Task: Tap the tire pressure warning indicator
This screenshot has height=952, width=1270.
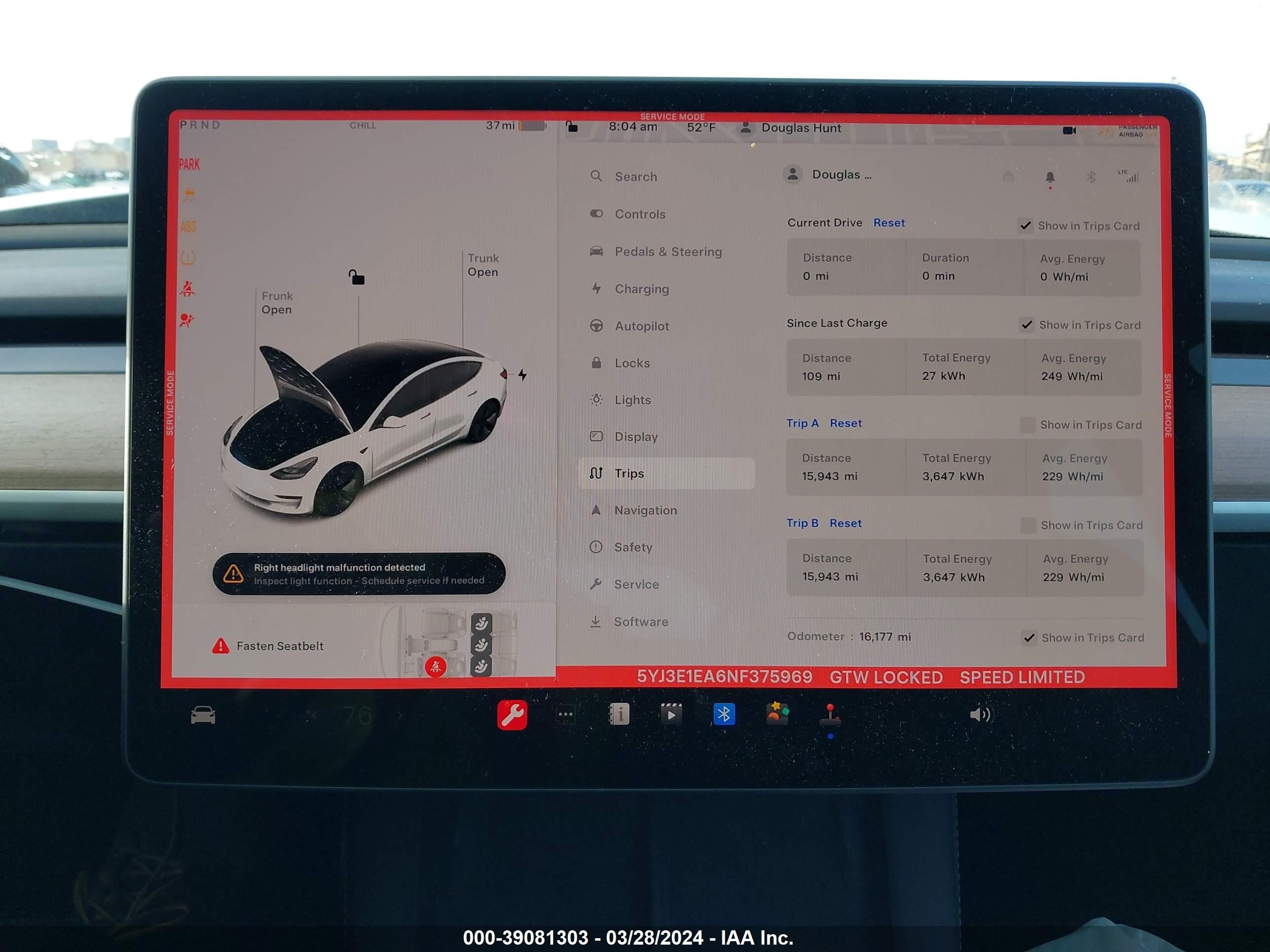Action: (x=188, y=258)
